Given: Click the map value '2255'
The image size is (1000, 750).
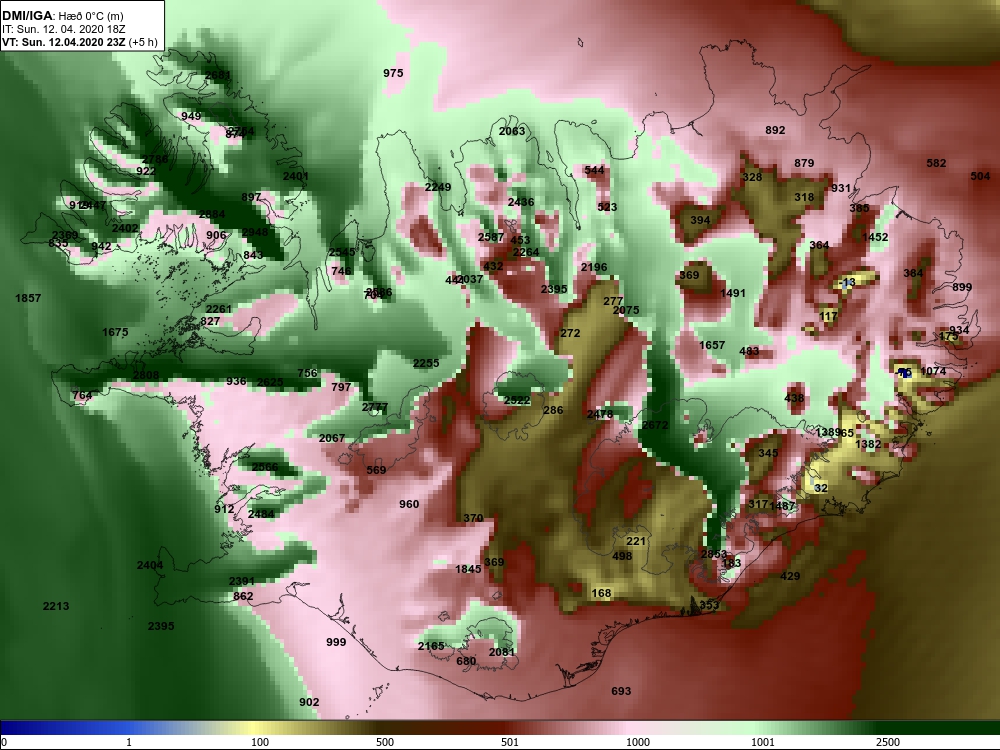Looking at the screenshot, I should [x=425, y=364].
